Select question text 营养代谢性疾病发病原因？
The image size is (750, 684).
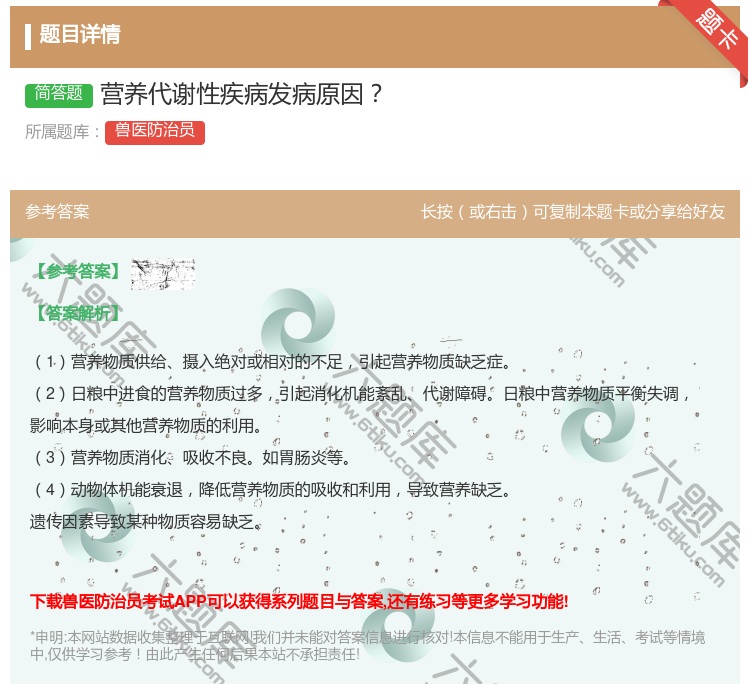click(x=242, y=94)
